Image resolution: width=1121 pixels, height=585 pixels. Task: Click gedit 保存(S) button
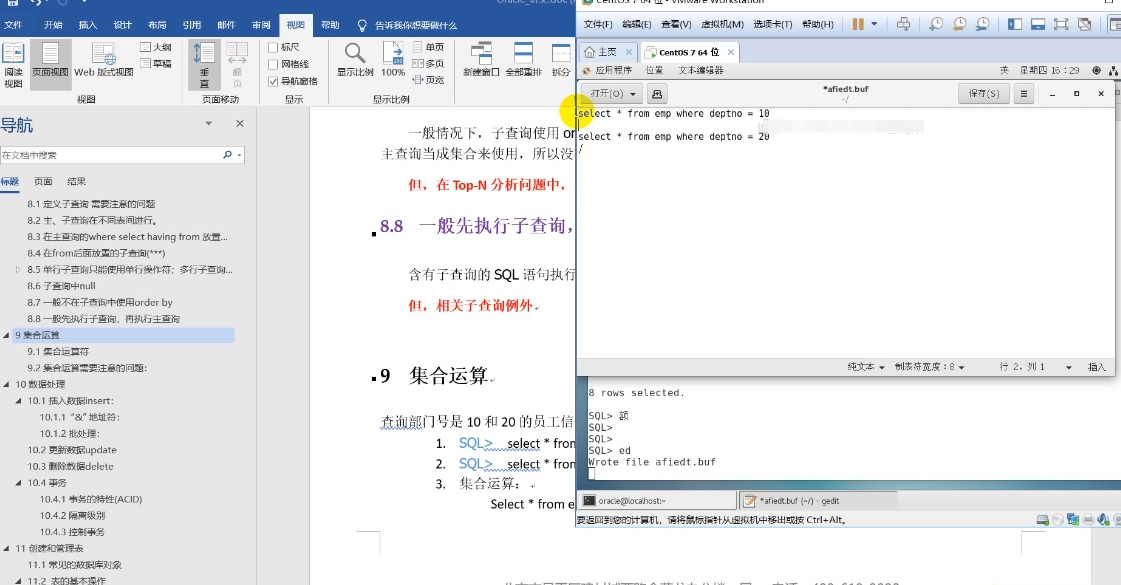tap(984, 94)
